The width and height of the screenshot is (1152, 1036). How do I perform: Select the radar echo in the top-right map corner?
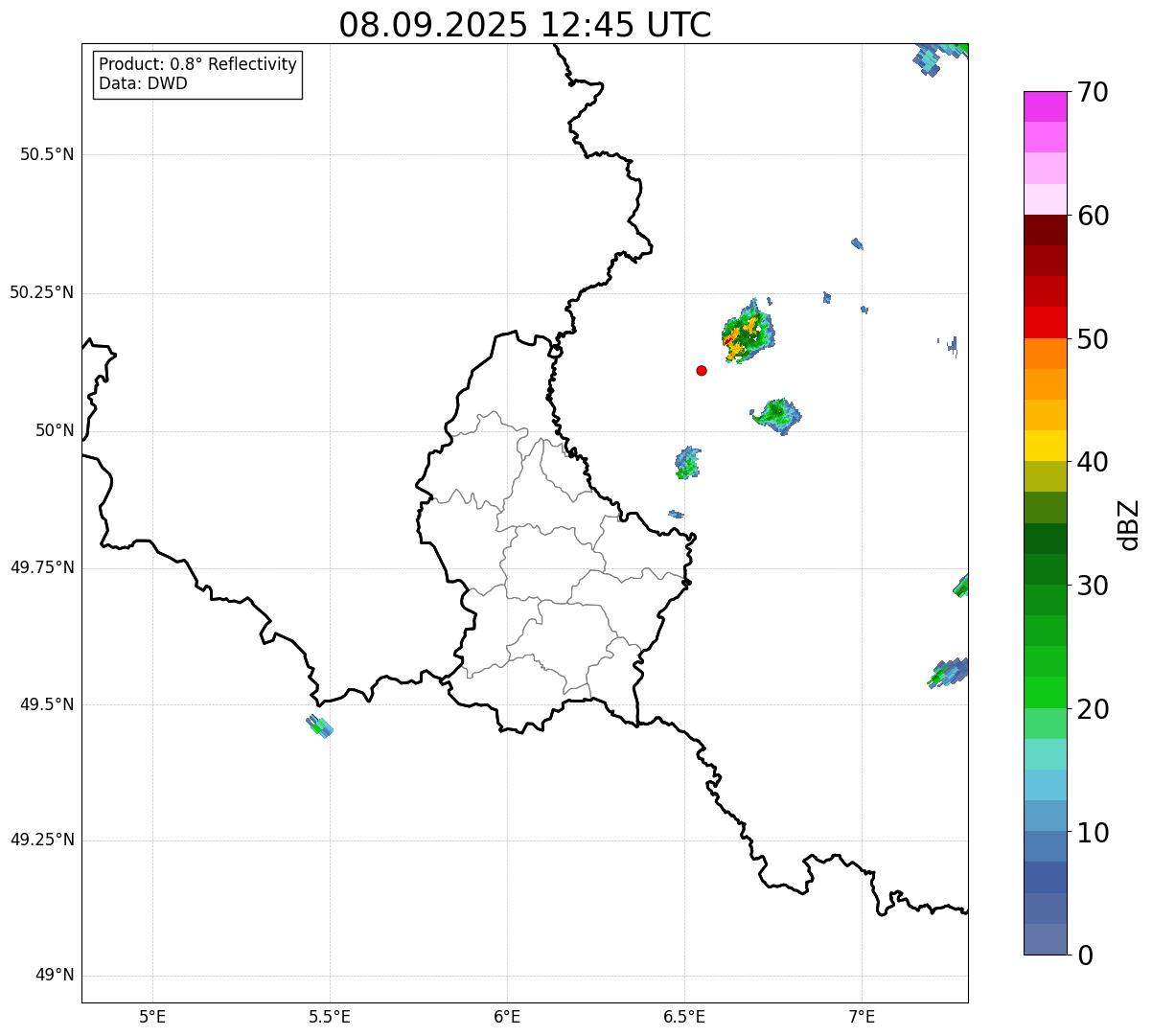click(x=939, y=56)
